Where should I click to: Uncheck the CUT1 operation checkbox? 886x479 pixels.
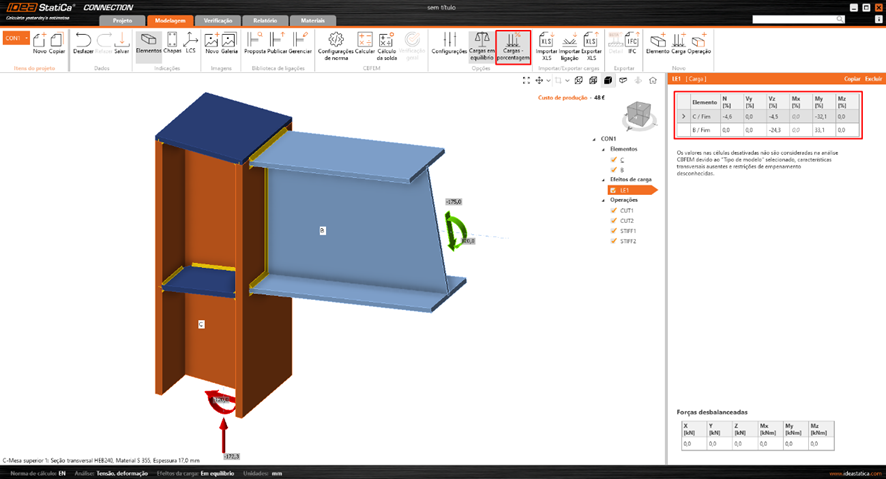click(x=614, y=211)
